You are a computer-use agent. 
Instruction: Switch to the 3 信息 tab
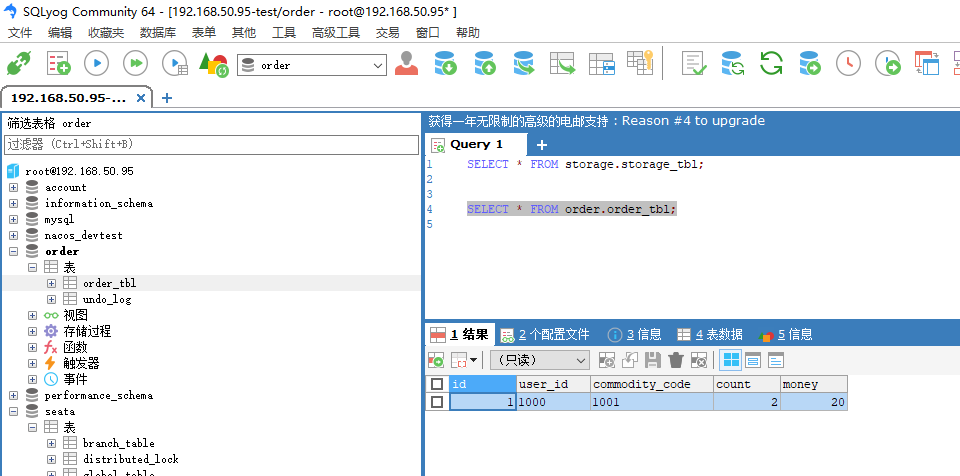pos(634,334)
